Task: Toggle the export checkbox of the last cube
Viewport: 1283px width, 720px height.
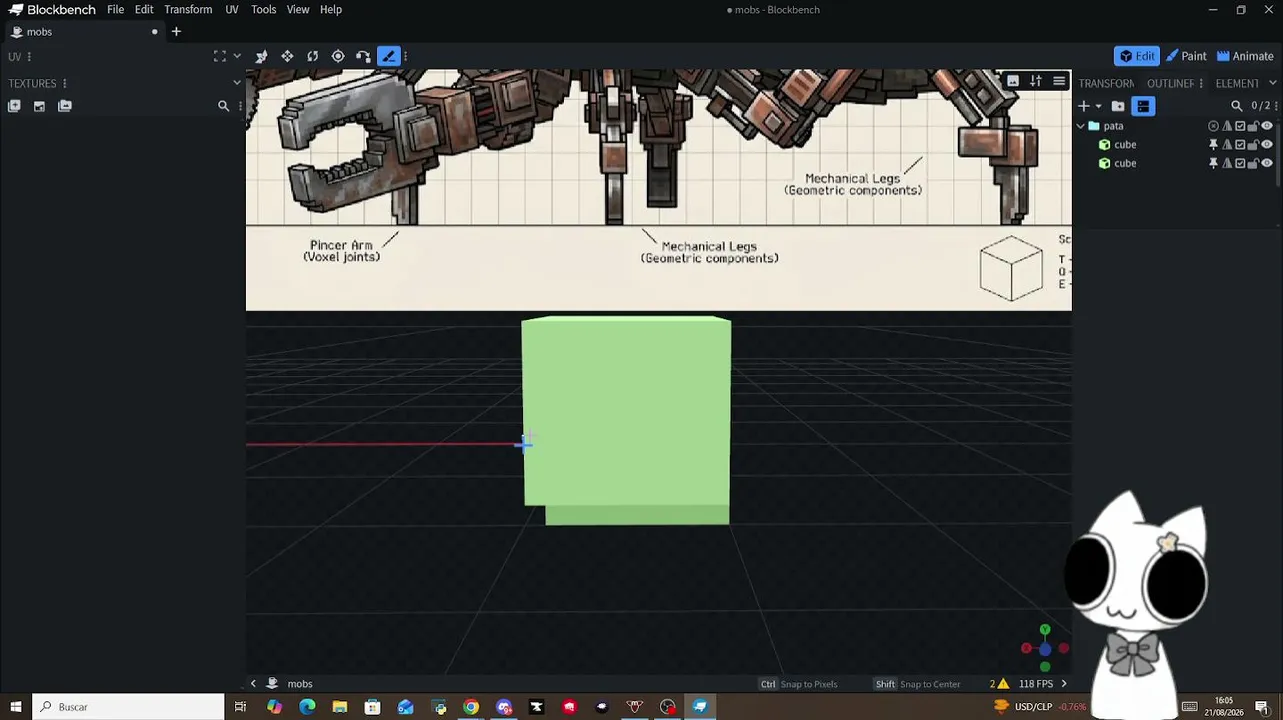Action: pyautogui.click(x=1240, y=163)
